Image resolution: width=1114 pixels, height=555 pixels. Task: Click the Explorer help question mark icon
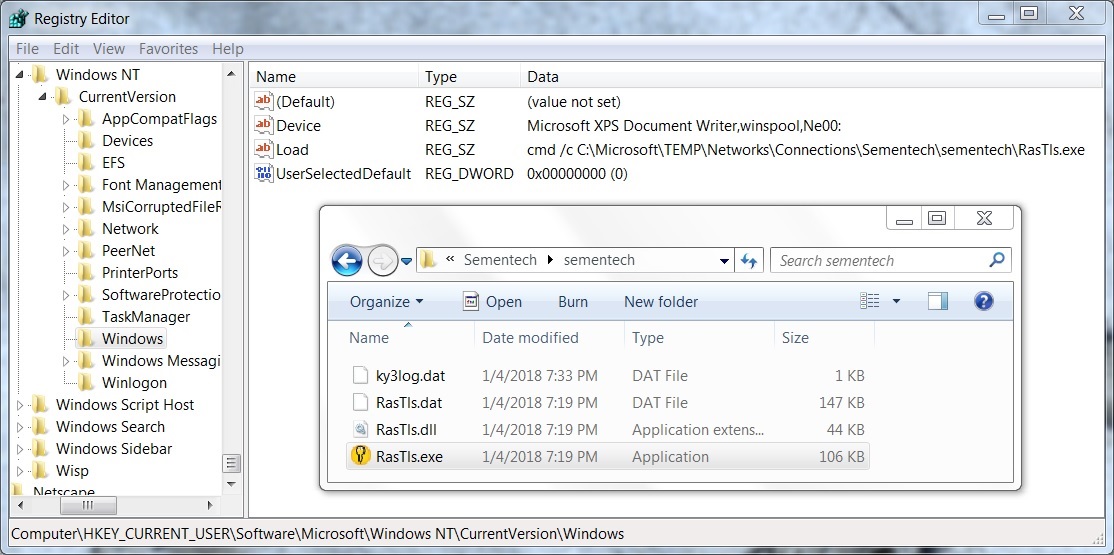(x=983, y=301)
